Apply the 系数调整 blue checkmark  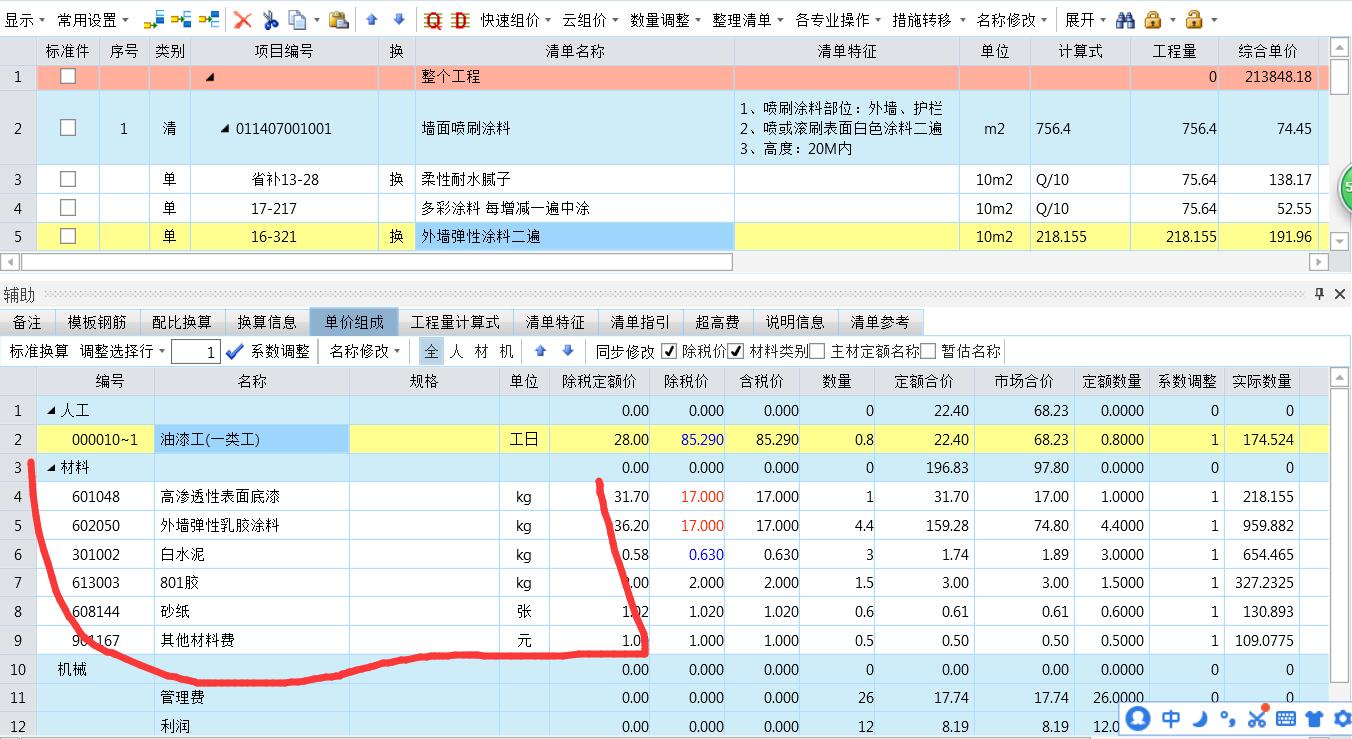point(235,351)
